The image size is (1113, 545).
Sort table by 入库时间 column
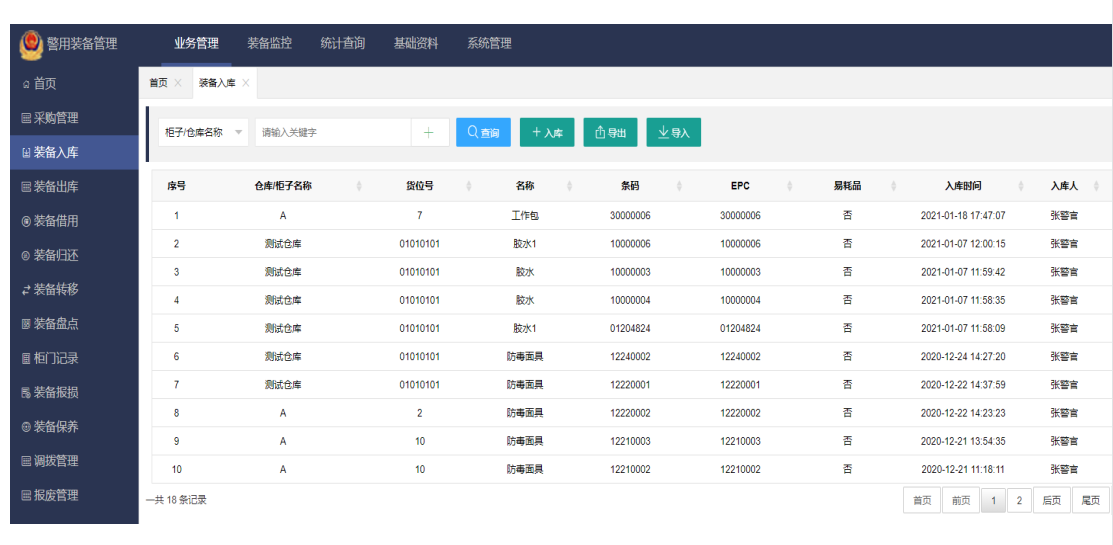point(1021,186)
